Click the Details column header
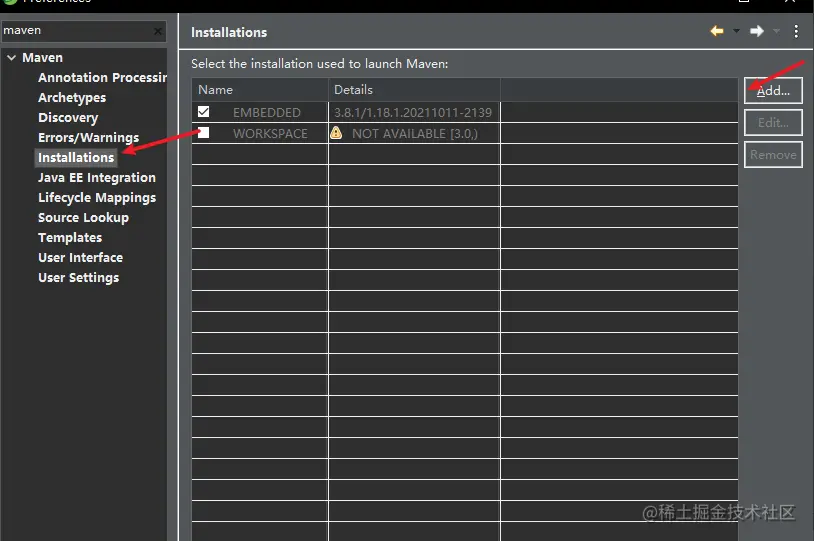814x541 pixels. (x=414, y=90)
